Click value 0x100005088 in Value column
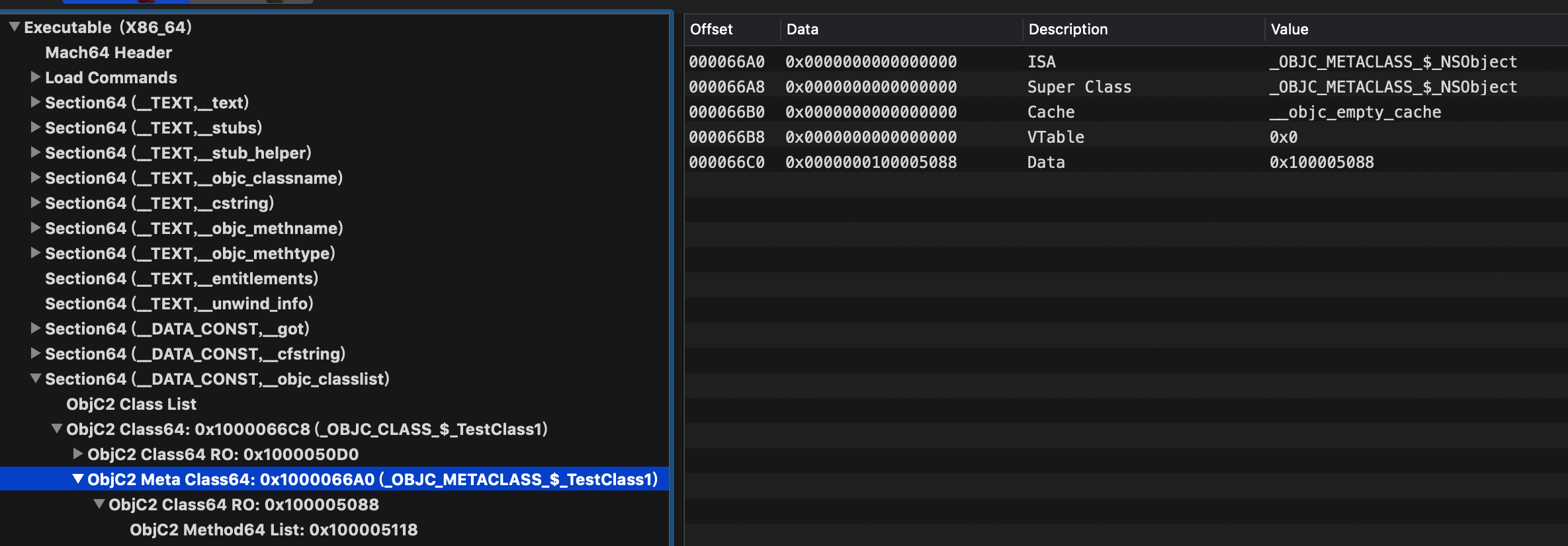Image resolution: width=1568 pixels, height=546 pixels. pos(1321,163)
